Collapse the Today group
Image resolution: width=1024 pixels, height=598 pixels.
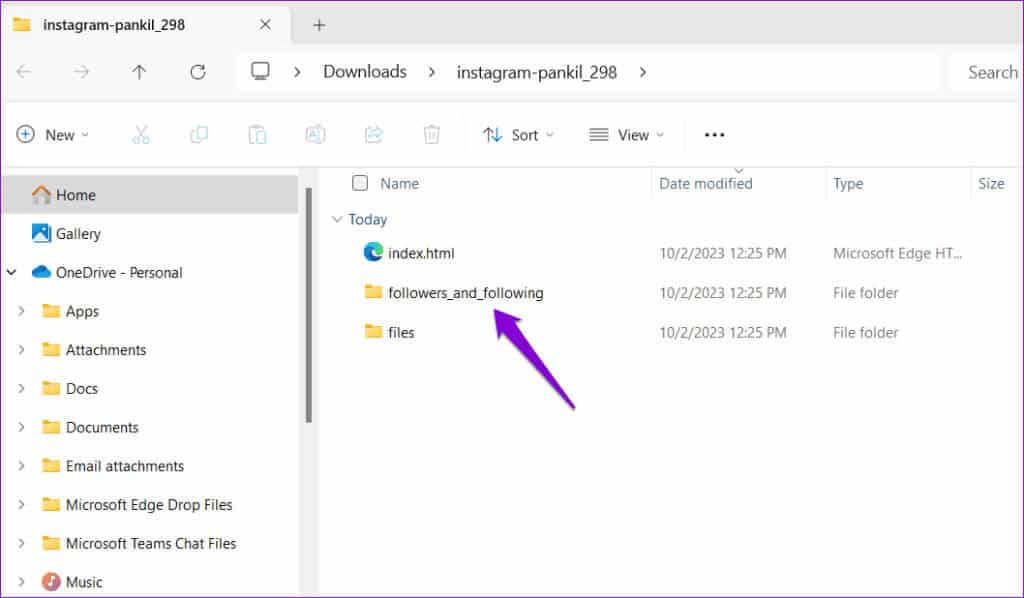pos(337,219)
